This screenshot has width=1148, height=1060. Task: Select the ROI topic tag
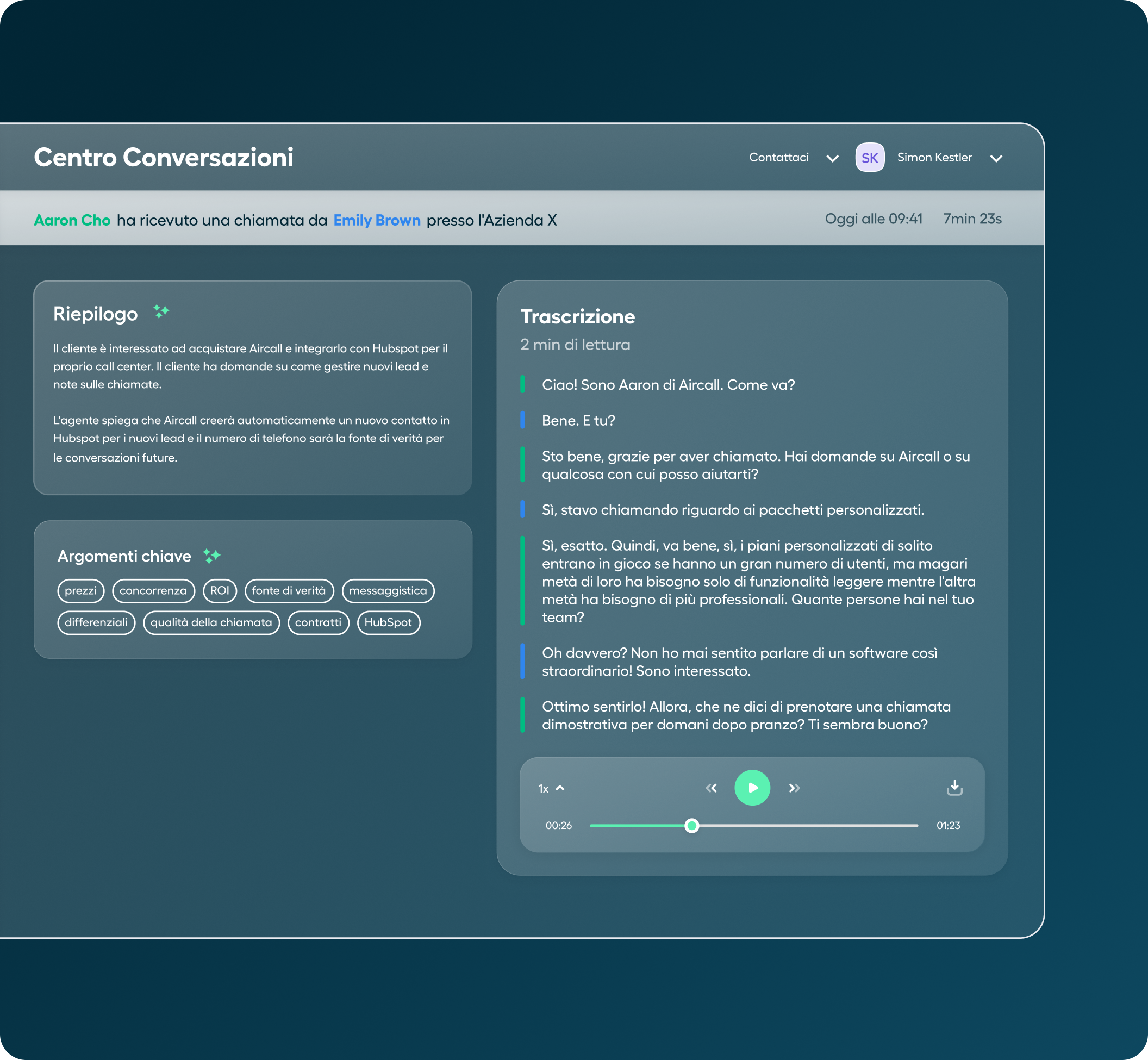[220, 591]
